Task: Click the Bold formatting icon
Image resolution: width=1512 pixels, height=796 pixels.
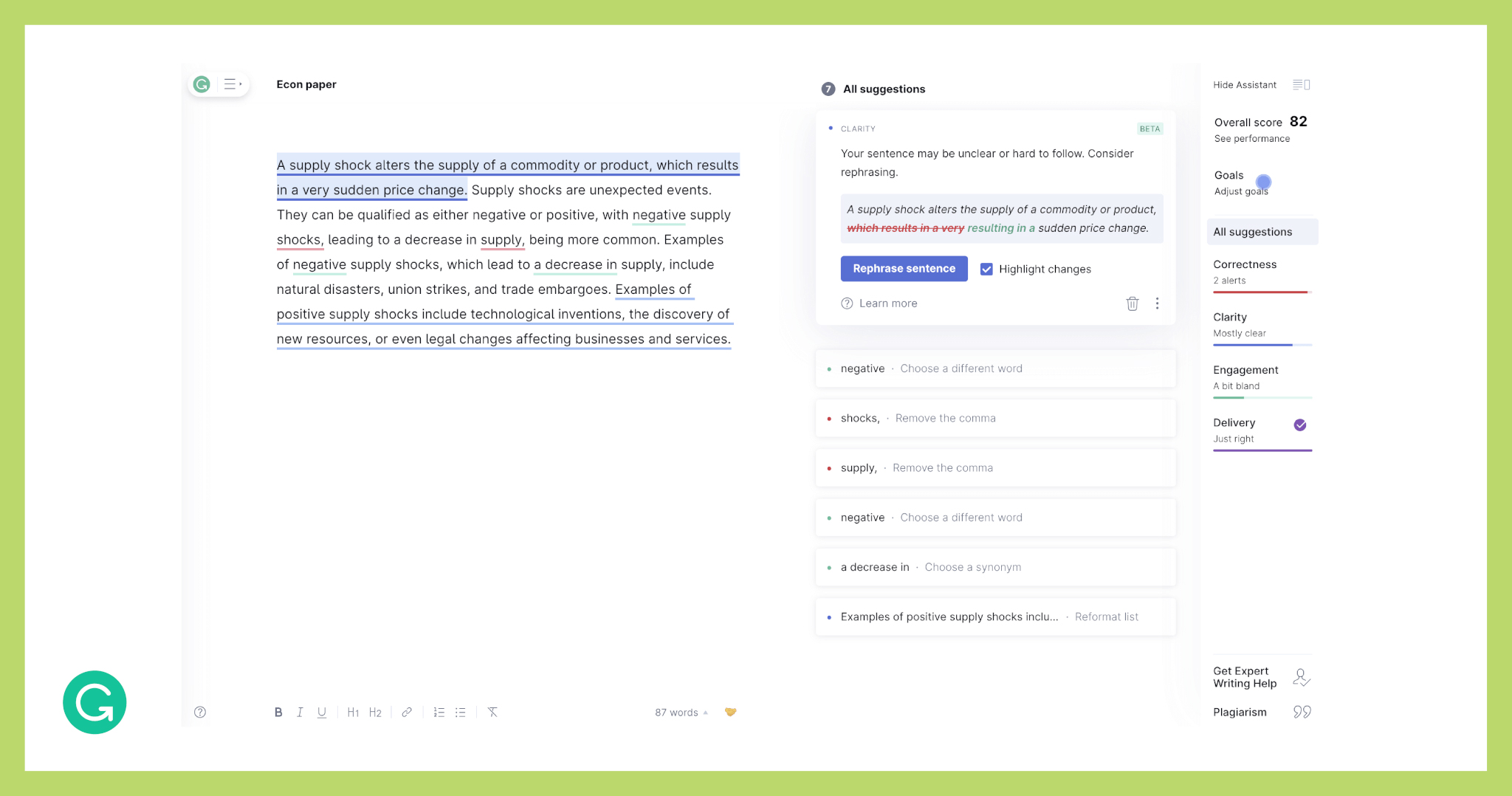Action: [278, 713]
